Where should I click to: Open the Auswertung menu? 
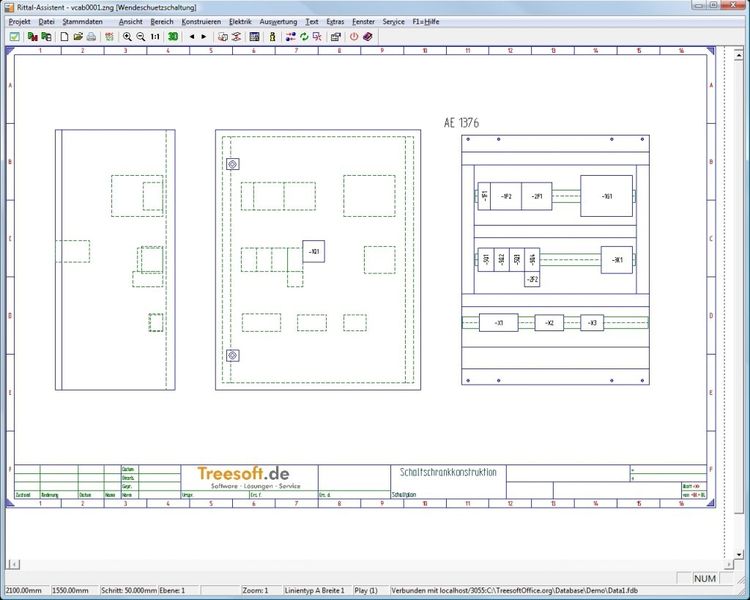click(277, 21)
